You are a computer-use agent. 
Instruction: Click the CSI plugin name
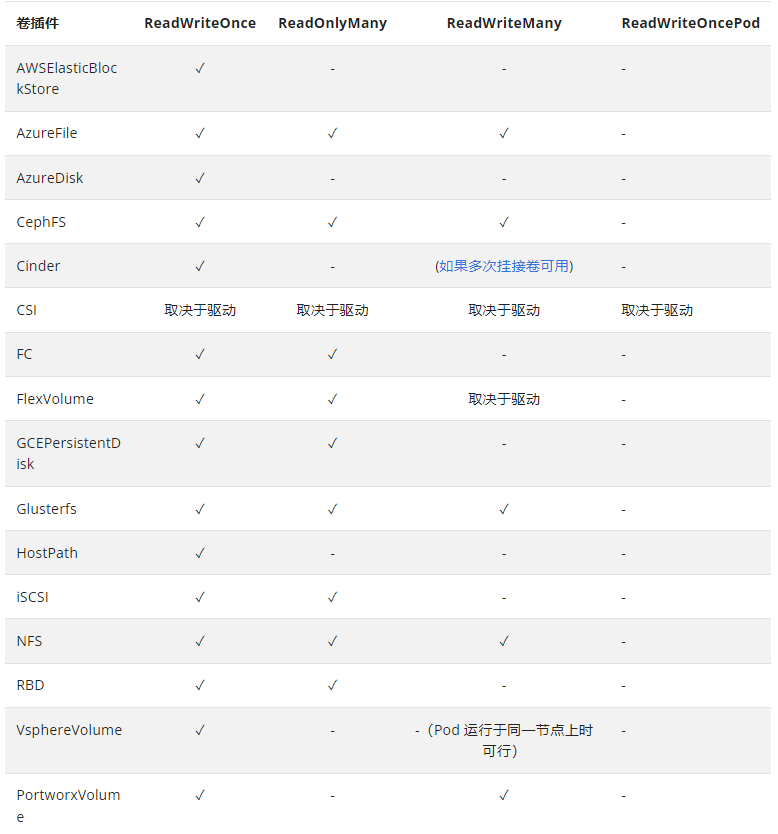coord(27,310)
